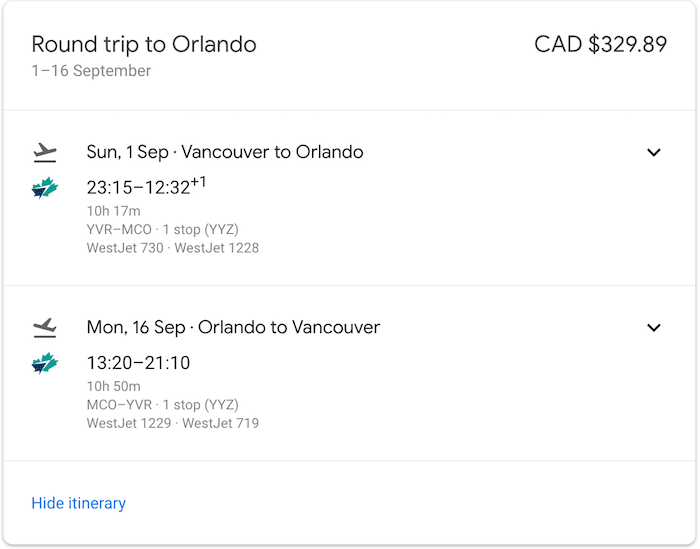Click WestJet logo beside 23:15–12:32 flight
Screen dimensions: 700x549
click(45, 188)
